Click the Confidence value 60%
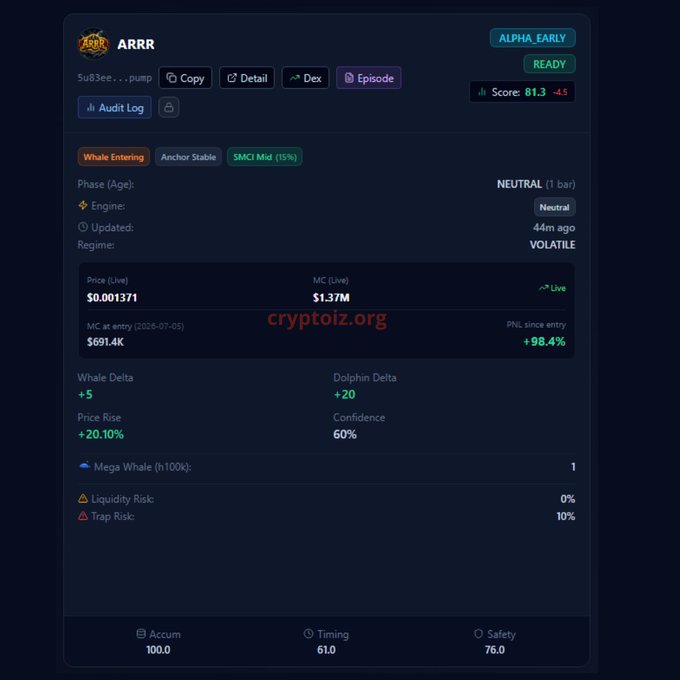The height and width of the screenshot is (680, 680). click(x=345, y=434)
